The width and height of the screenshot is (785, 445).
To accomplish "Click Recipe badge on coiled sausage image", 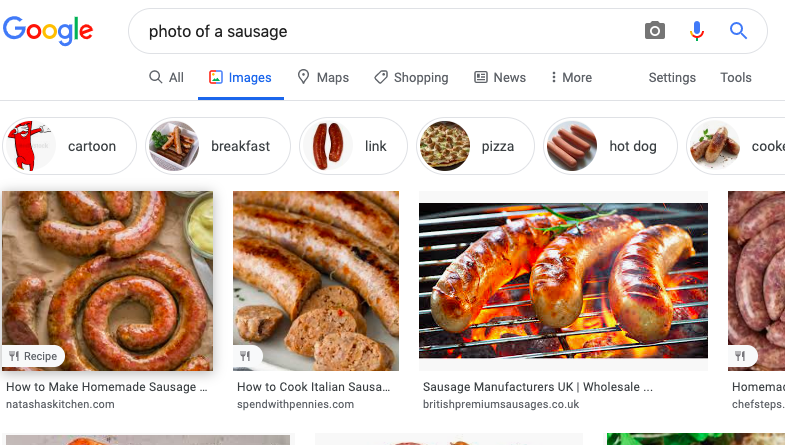I will (x=33, y=356).
